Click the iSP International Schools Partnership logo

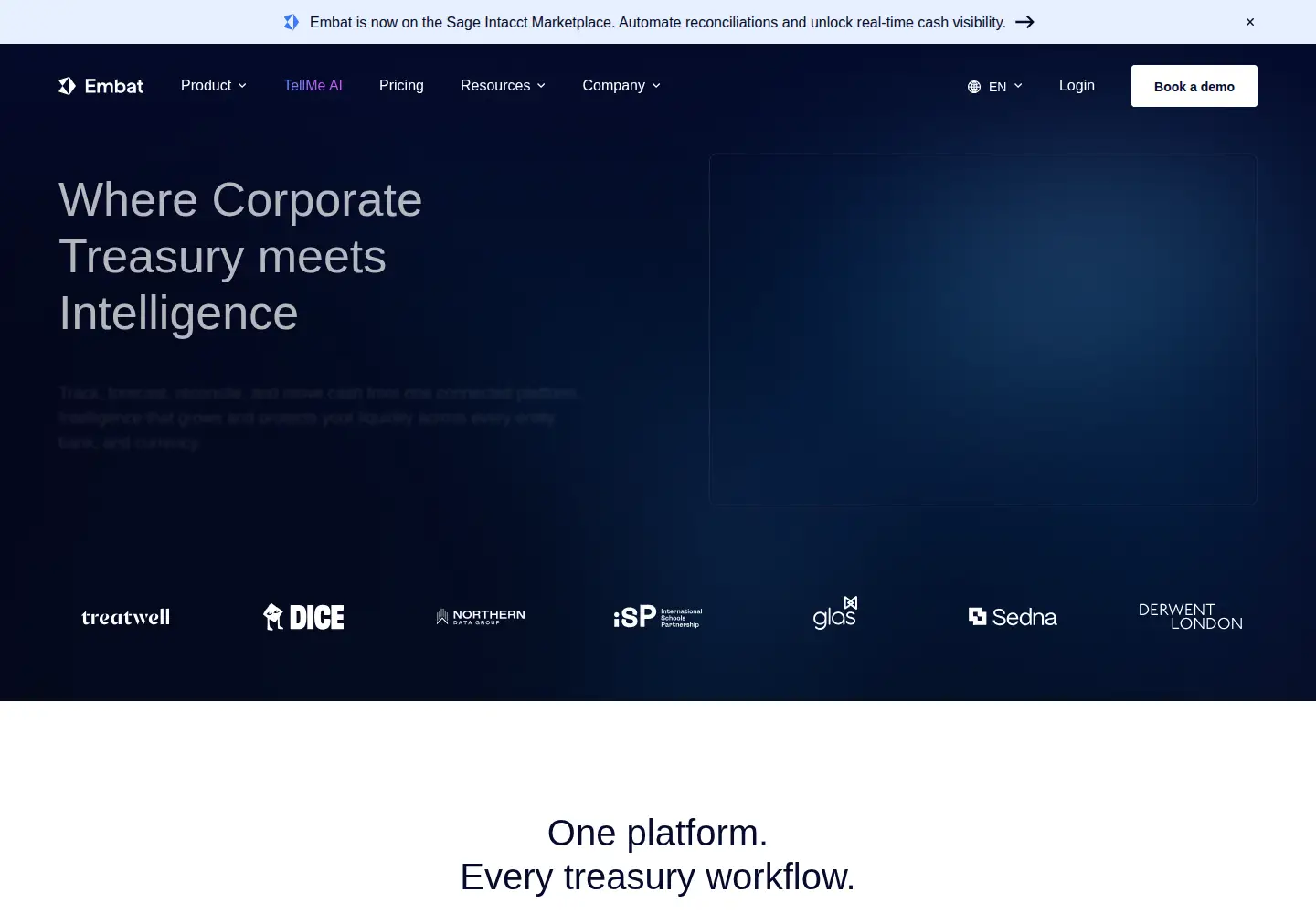pos(658,617)
